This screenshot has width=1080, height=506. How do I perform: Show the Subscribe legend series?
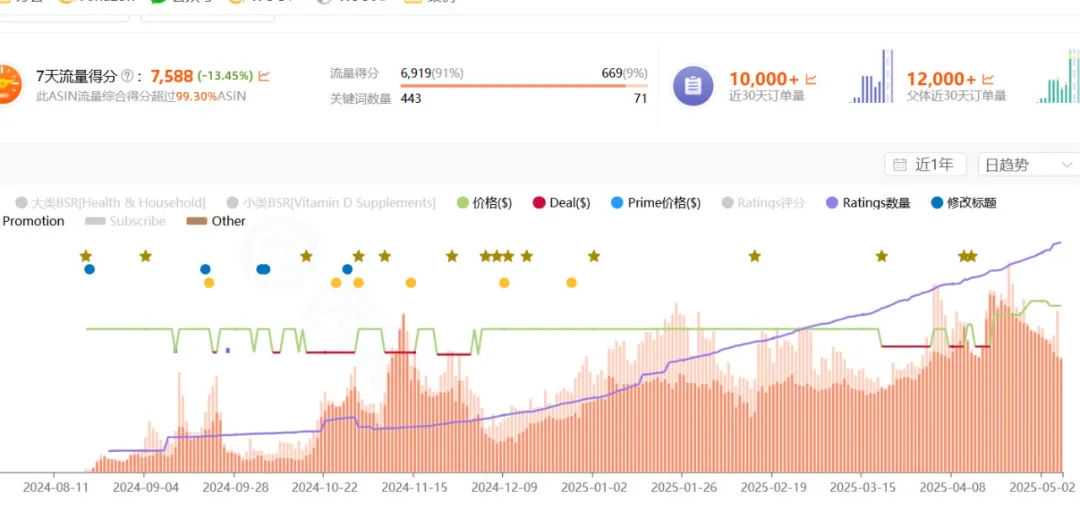(x=125, y=221)
